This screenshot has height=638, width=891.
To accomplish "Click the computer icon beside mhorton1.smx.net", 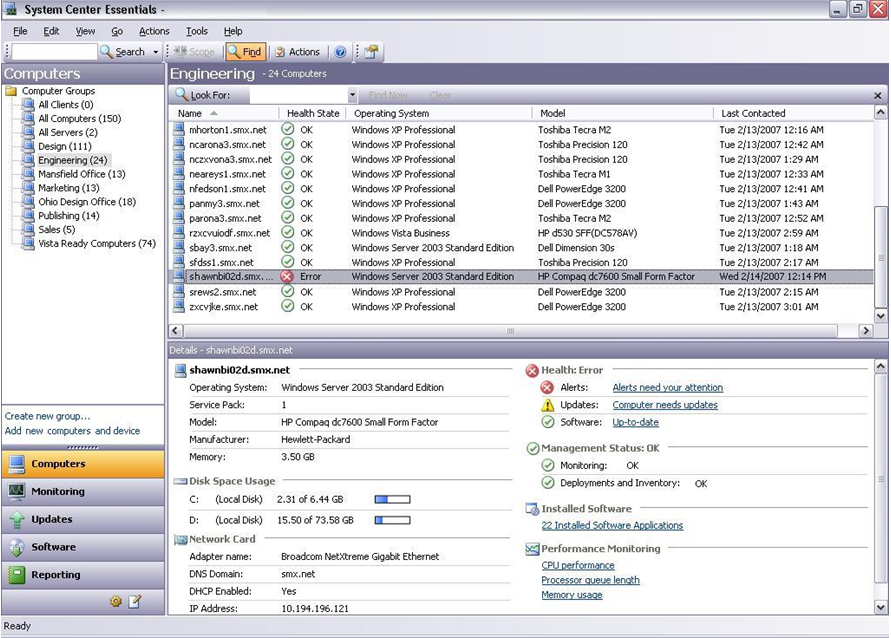I will point(179,130).
